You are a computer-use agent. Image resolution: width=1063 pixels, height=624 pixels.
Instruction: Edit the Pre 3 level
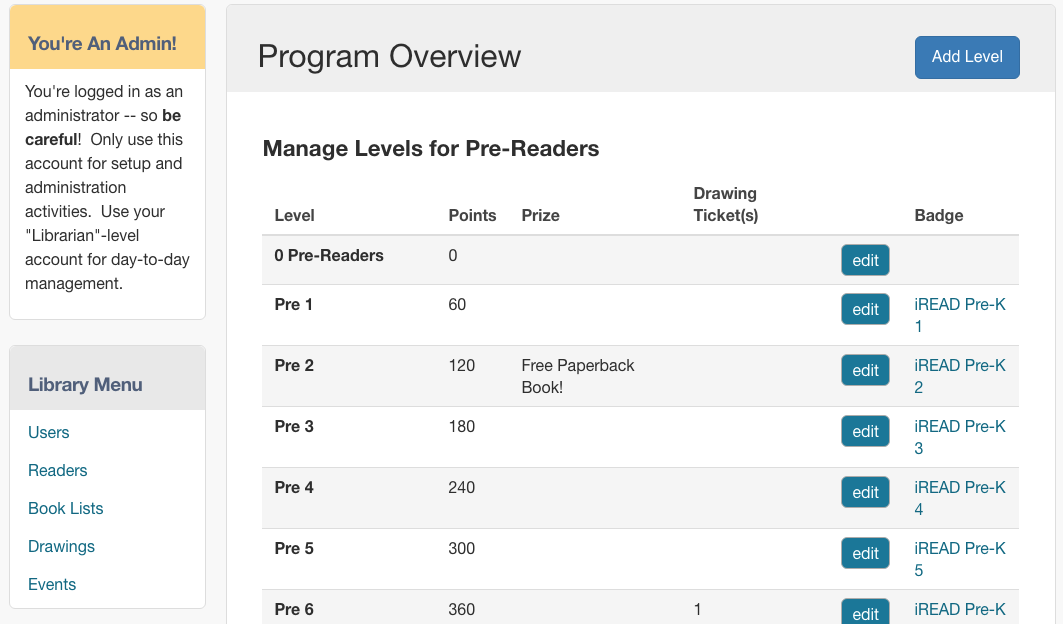pyautogui.click(x=865, y=431)
